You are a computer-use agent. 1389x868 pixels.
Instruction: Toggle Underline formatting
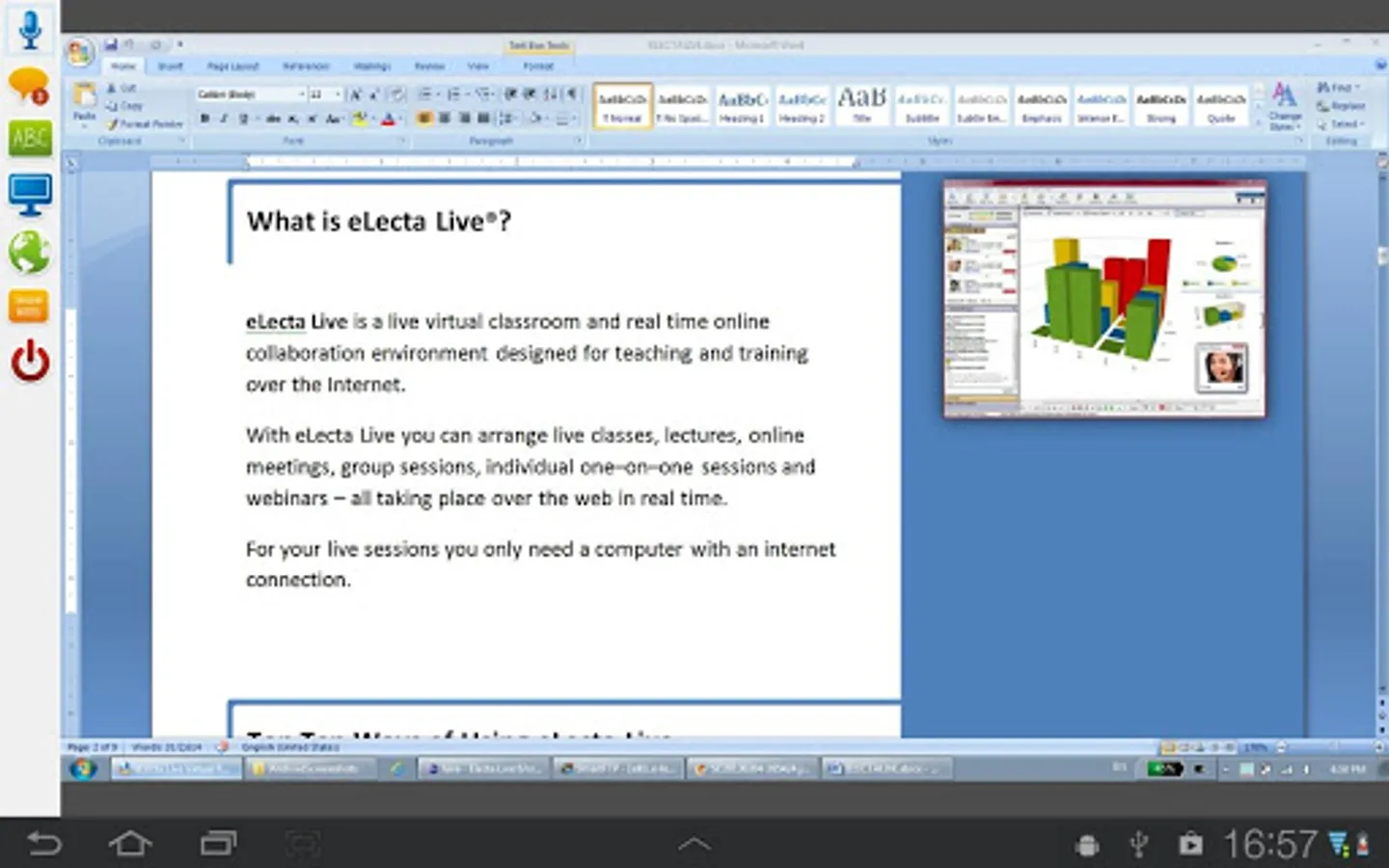[243, 119]
